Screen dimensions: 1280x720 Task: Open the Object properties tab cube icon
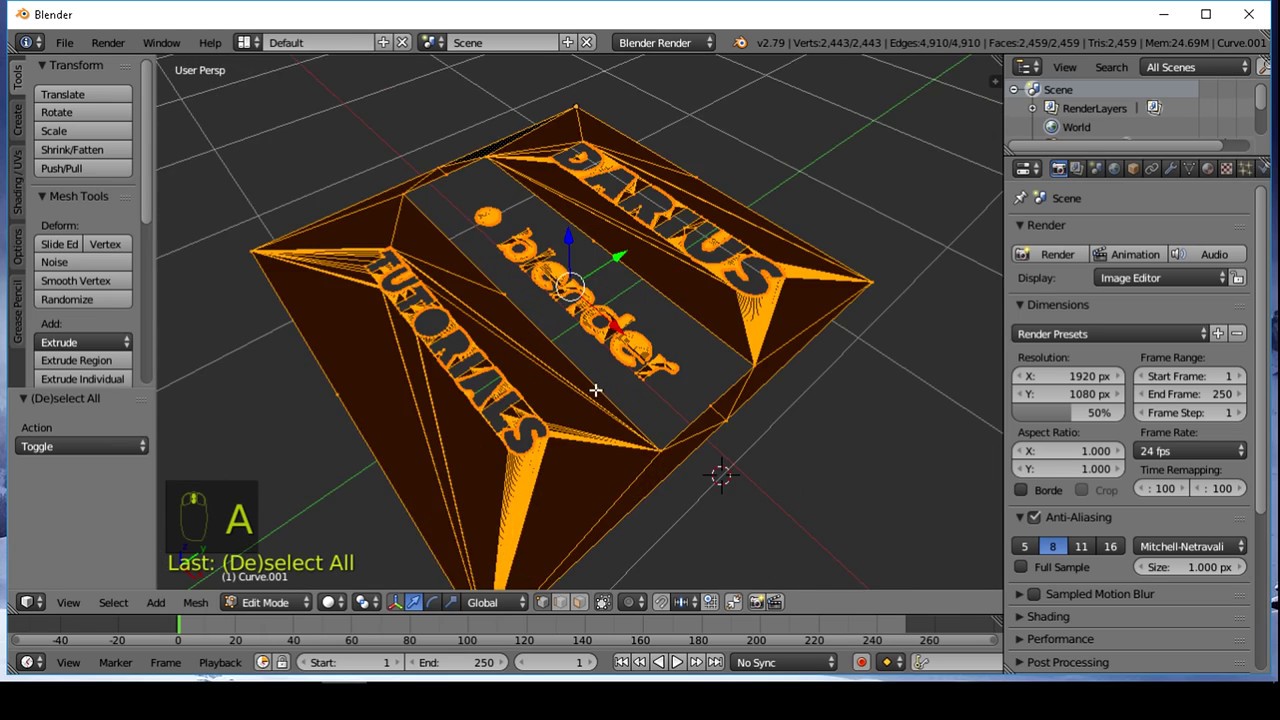click(1133, 169)
